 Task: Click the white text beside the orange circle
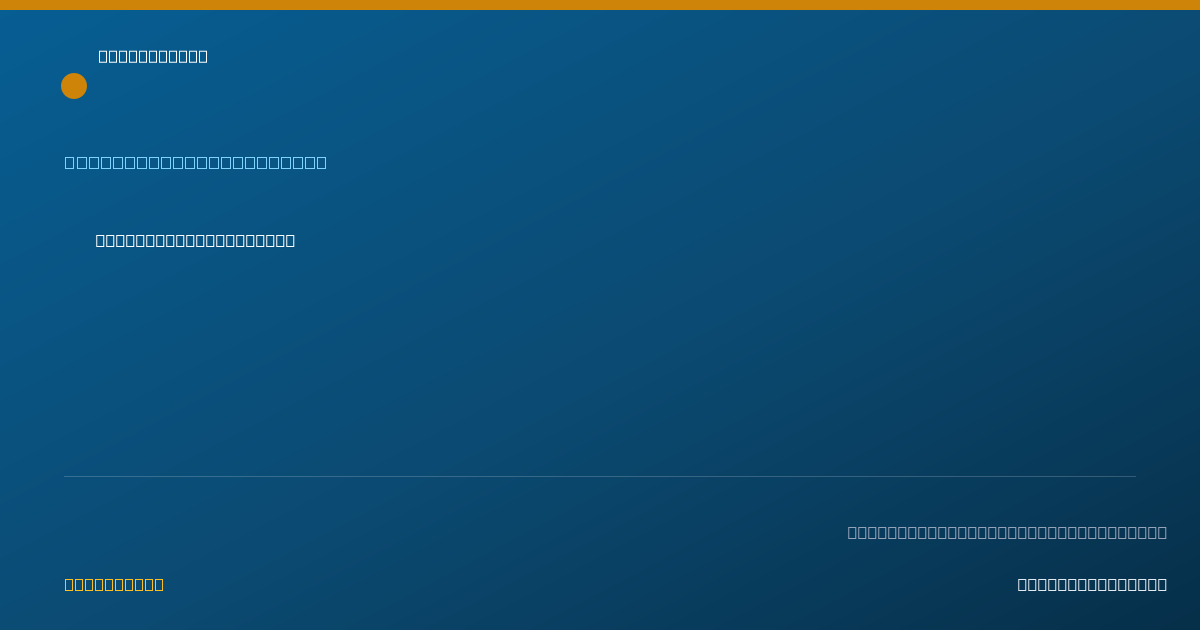[153, 56]
